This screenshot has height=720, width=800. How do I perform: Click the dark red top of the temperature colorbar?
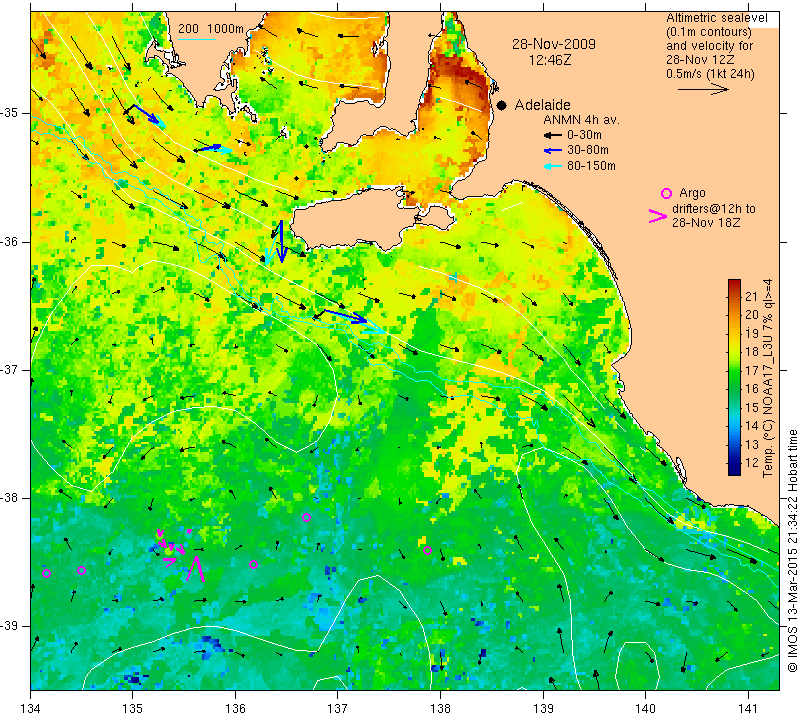click(x=734, y=283)
